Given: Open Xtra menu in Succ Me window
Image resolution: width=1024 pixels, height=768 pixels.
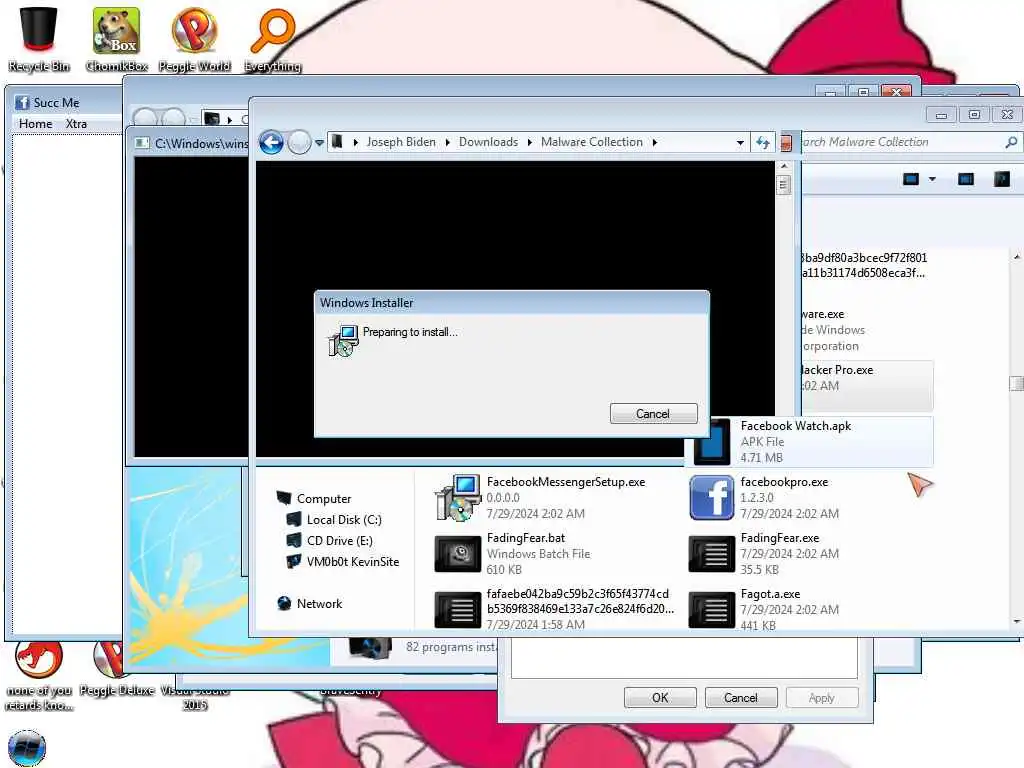Looking at the screenshot, I should pos(76,123).
